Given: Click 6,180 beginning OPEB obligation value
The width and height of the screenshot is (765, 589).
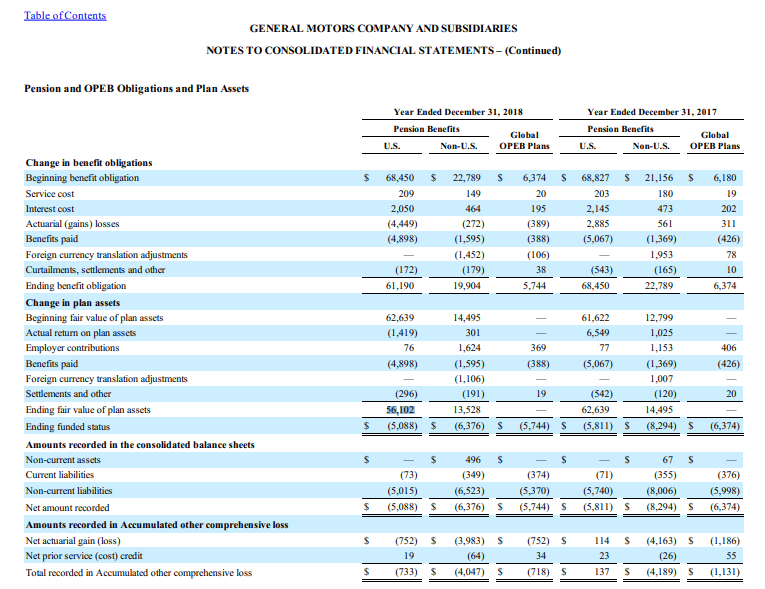Looking at the screenshot, I should click(x=725, y=178).
